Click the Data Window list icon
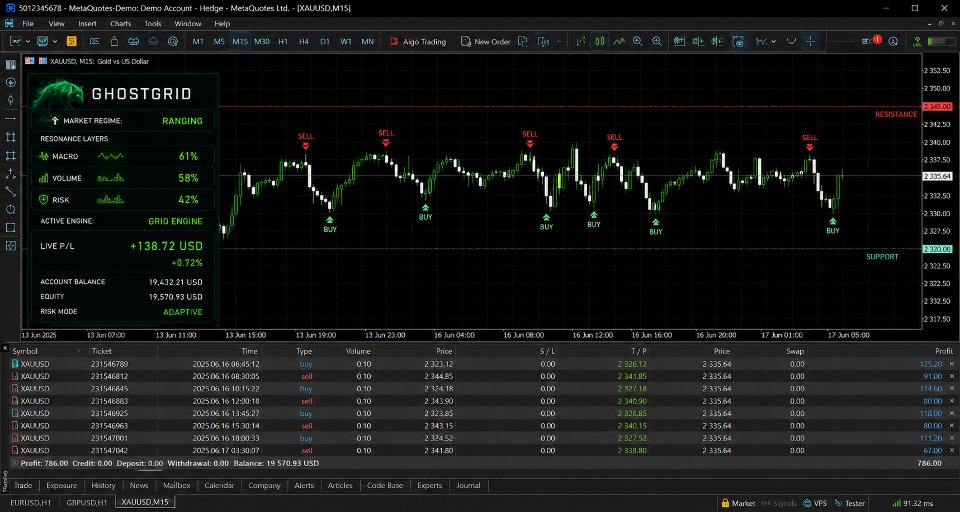This screenshot has height=512, width=960. pyautogui.click(x=94, y=42)
